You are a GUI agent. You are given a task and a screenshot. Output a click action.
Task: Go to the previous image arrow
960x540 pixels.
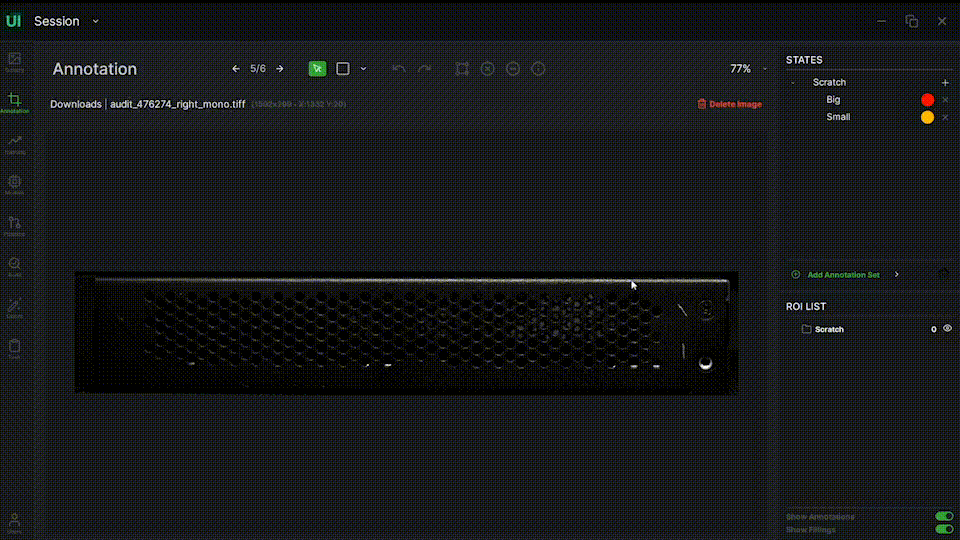tap(236, 69)
